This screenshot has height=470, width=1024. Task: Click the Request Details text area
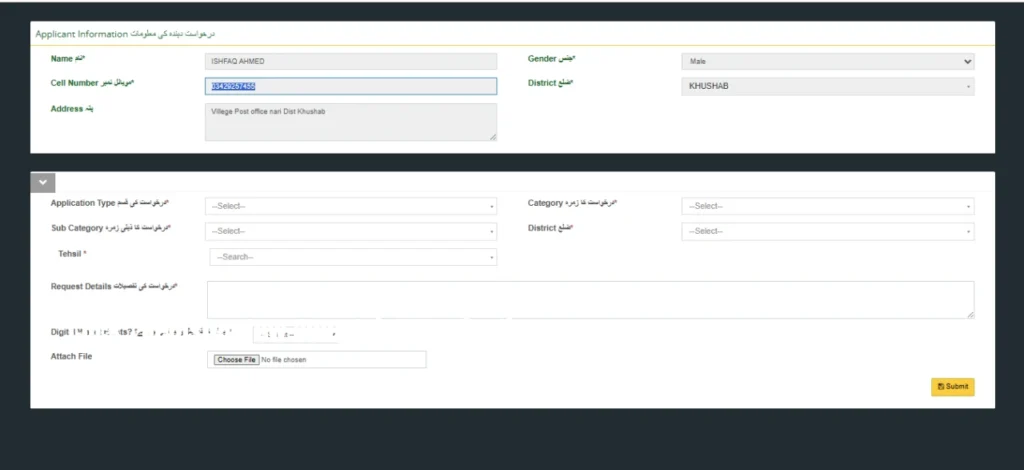tap(590, 299)
